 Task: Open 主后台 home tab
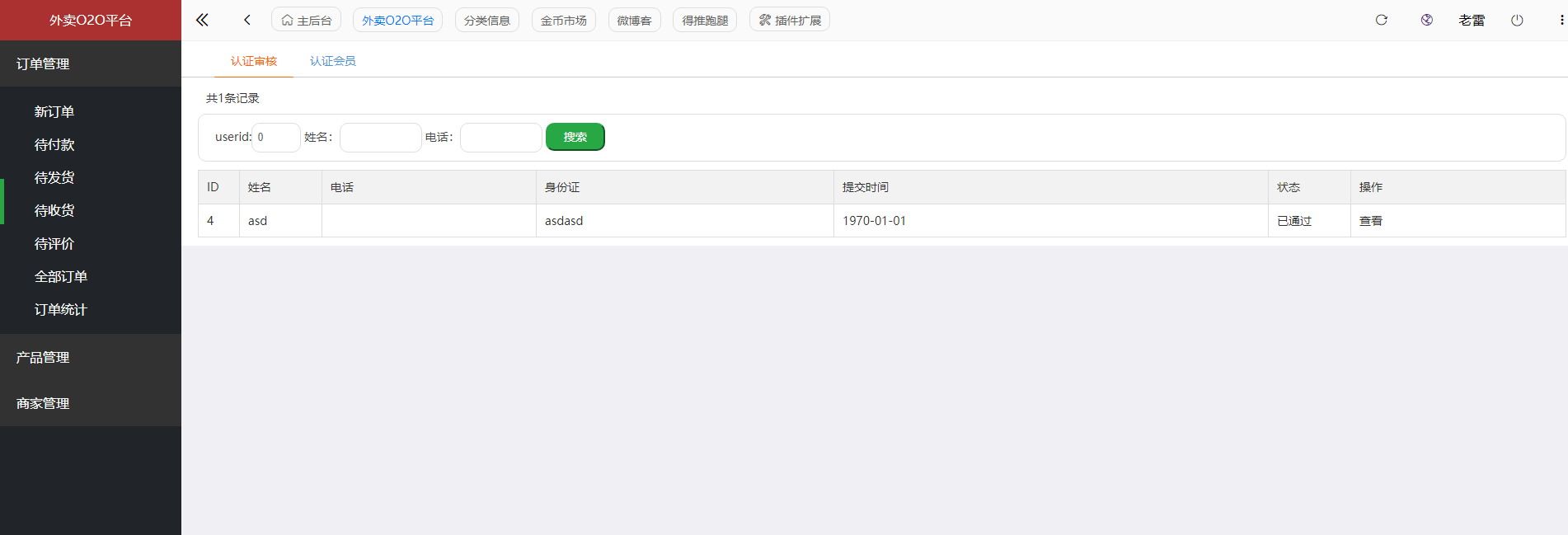pyautogui.click(x=306, y=20)
